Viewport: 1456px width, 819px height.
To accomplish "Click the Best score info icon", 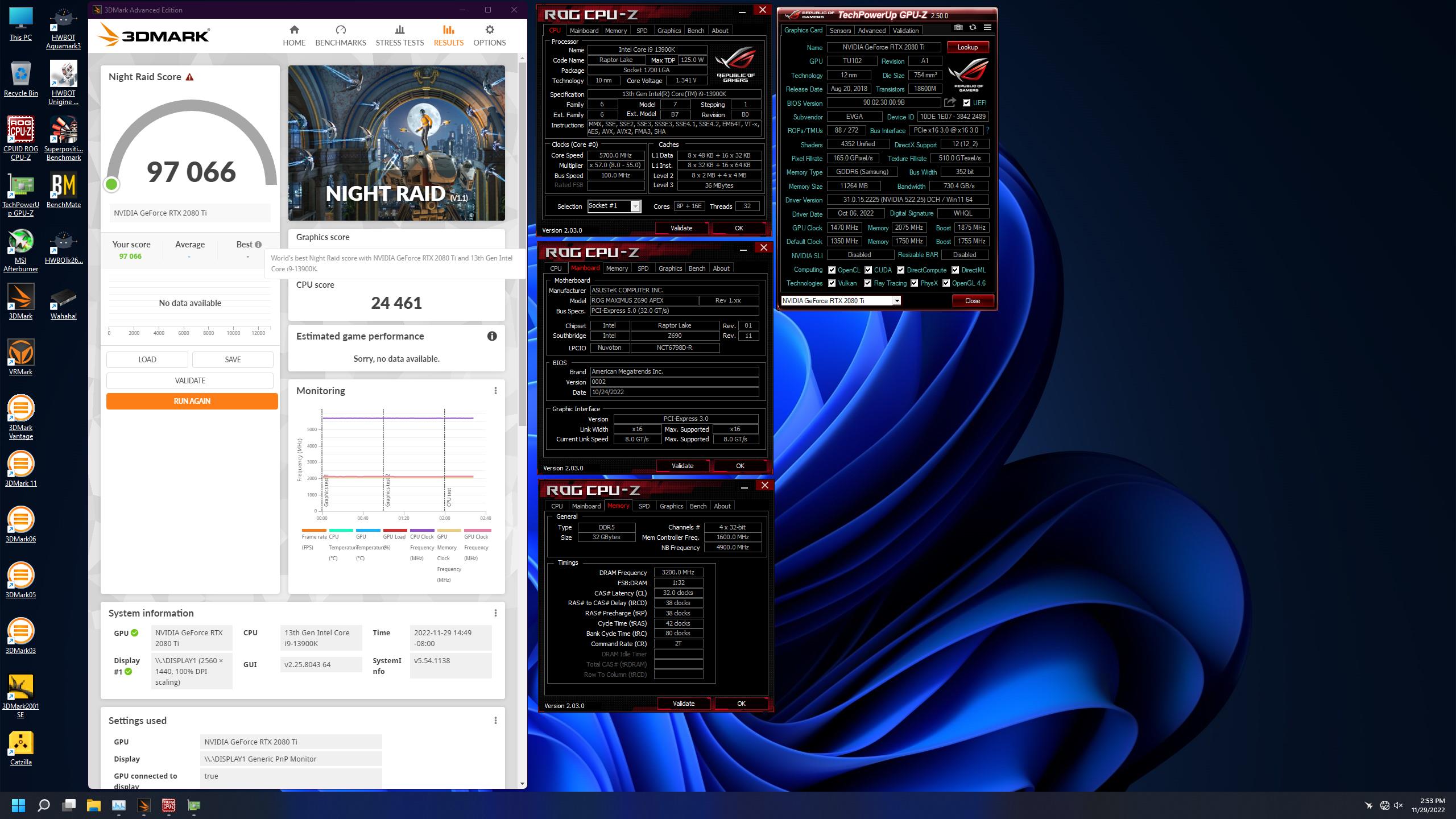I will pos(258,245).
